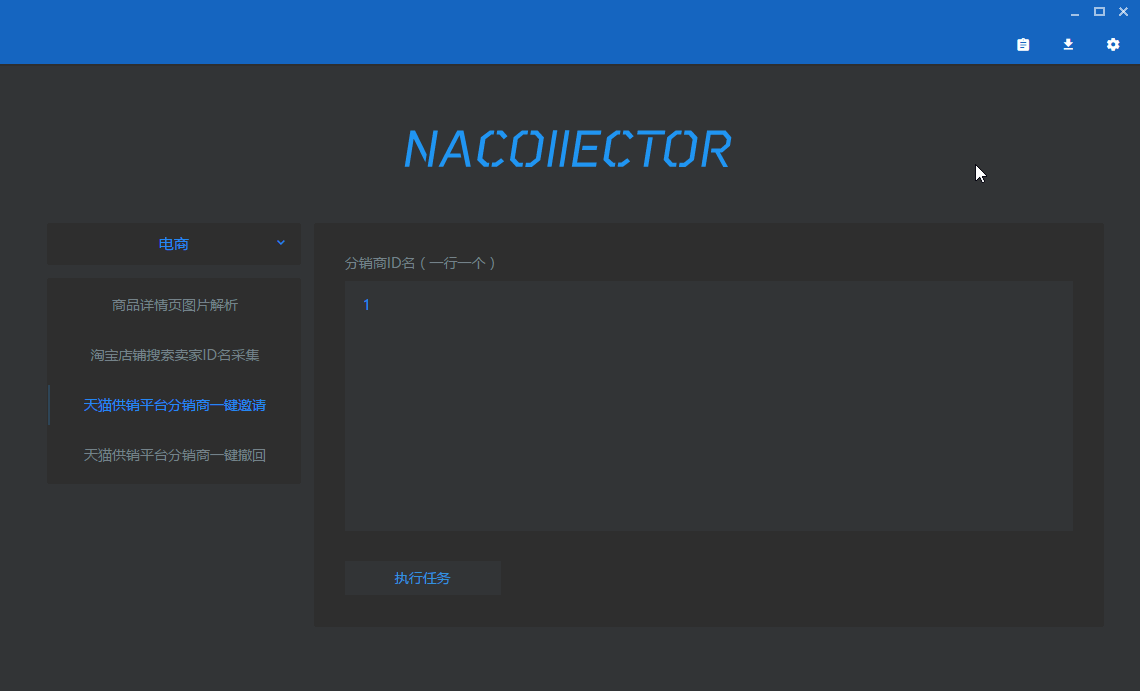Expand the 电商 category dropdown

(x=174, y=244)
